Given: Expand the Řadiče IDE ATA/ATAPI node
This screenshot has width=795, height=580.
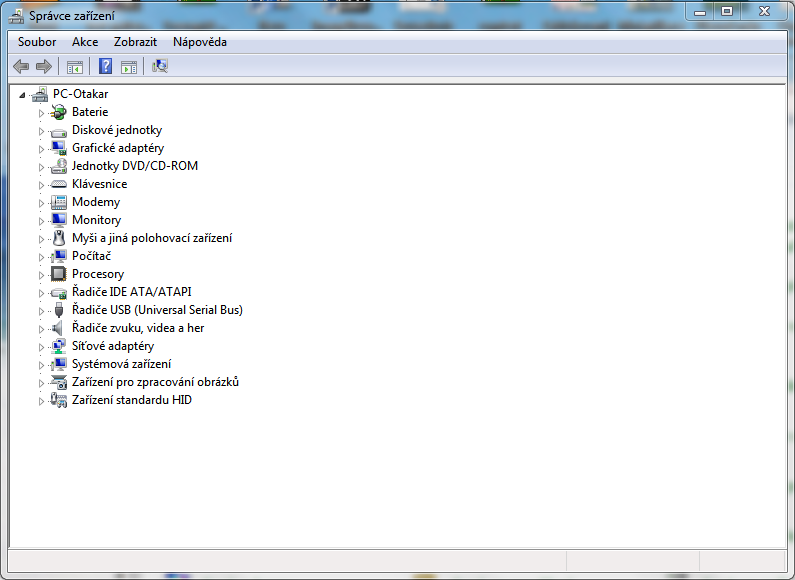Looking at the screenshot, I should point(41,293).
